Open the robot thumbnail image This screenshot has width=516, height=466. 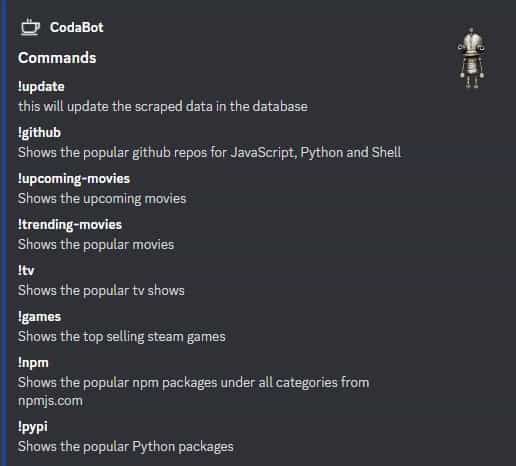coord(472,59)
